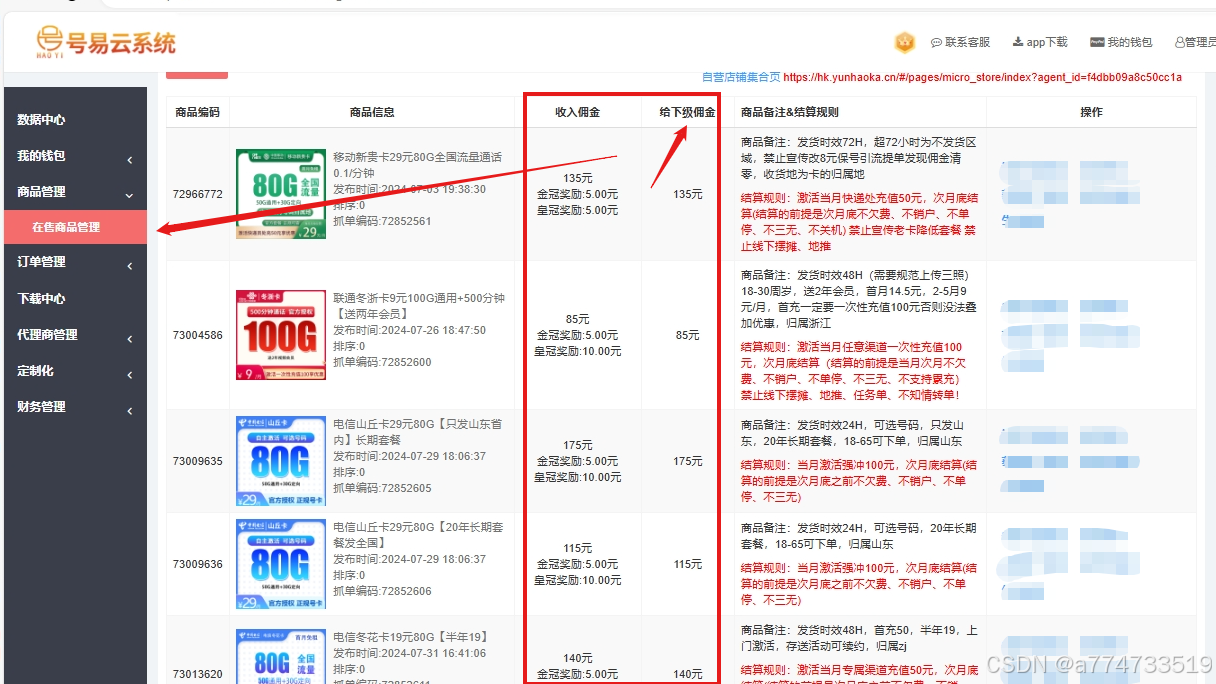This screenshot has width=1216, height=684.
Task: Open 电信山丘卡 20年长期套餐 product thumbnail
Action: click(x=281, y=564)
